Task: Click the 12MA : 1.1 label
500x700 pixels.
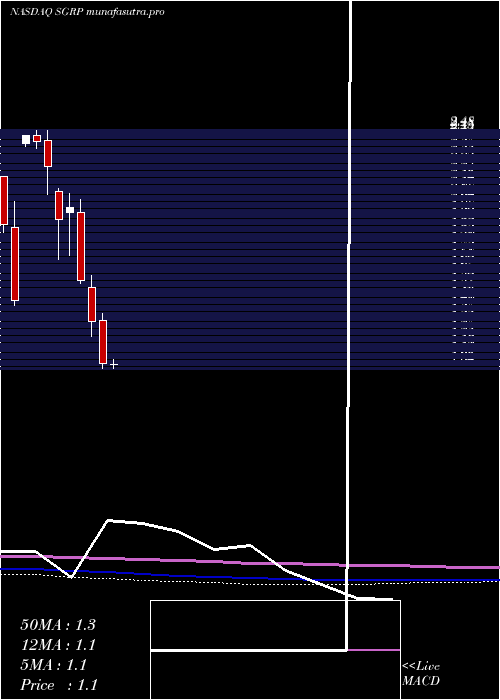Action: coord(58,645)
